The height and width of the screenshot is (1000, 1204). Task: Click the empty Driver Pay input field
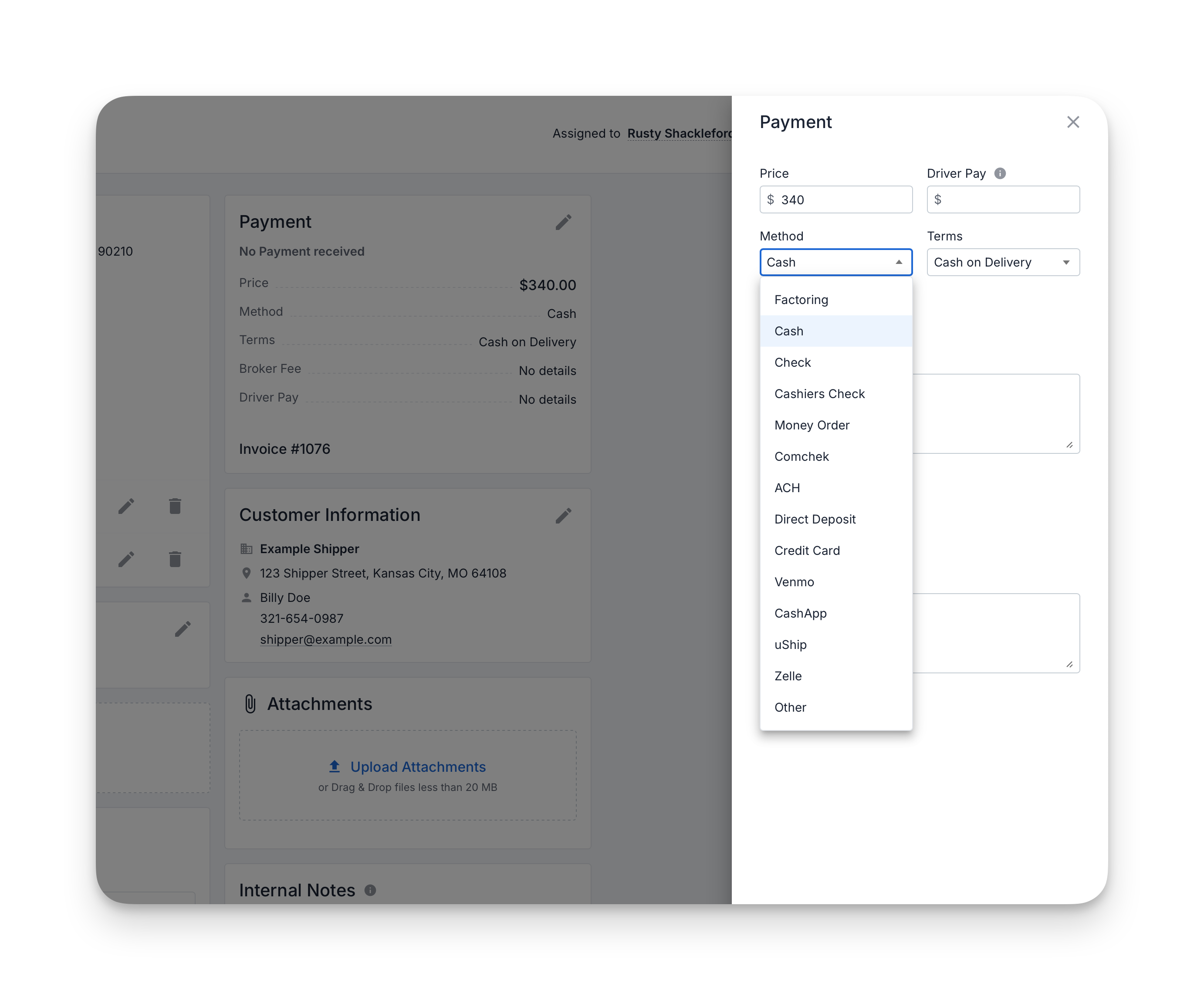coord(1003,199)
